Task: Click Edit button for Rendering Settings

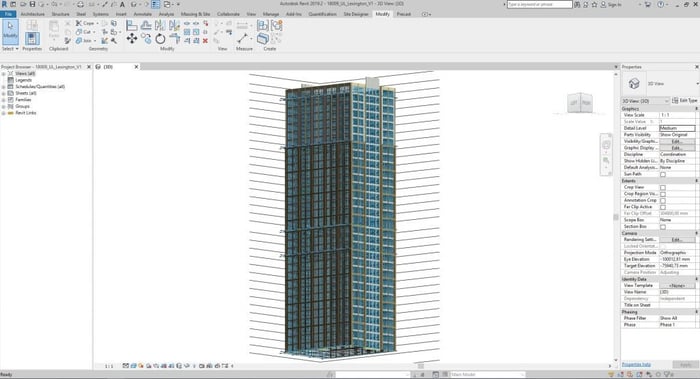Action: pos(677,240)
